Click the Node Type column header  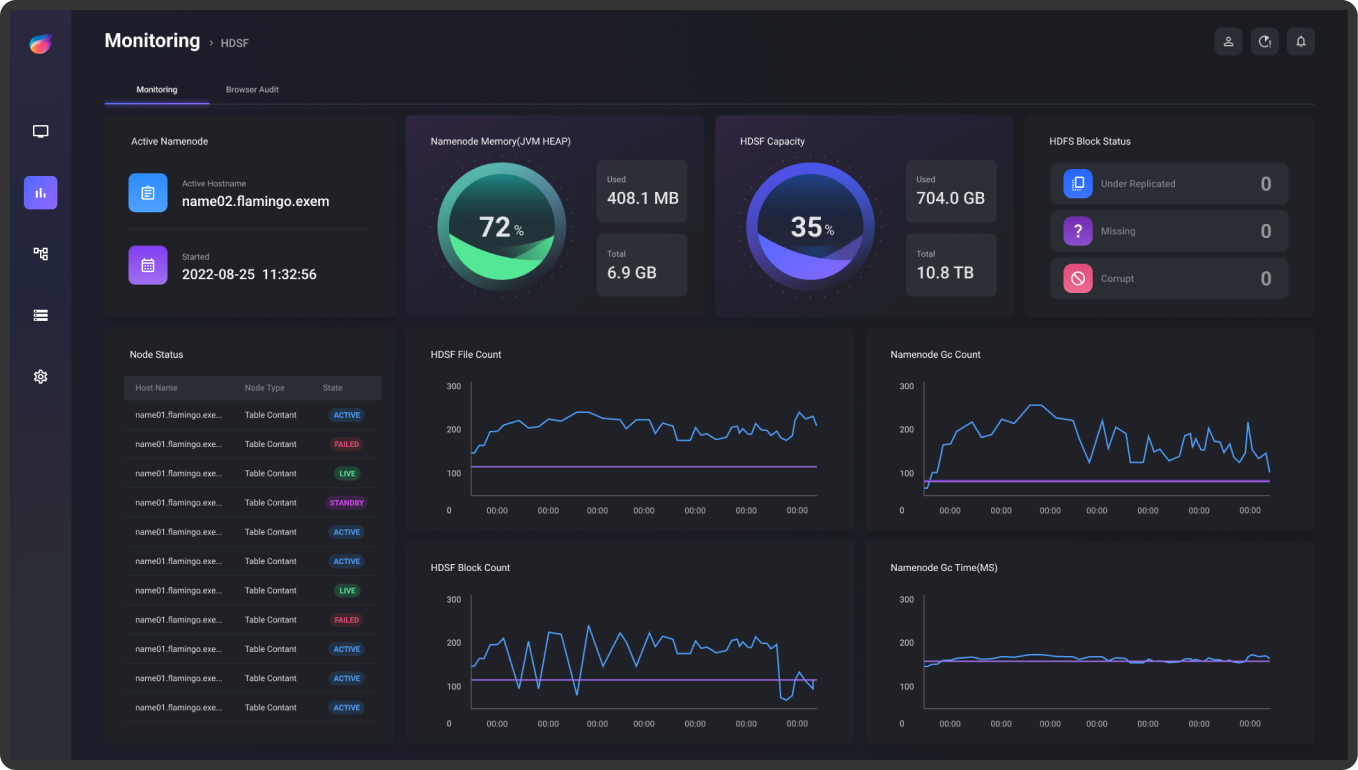[265, 388]
